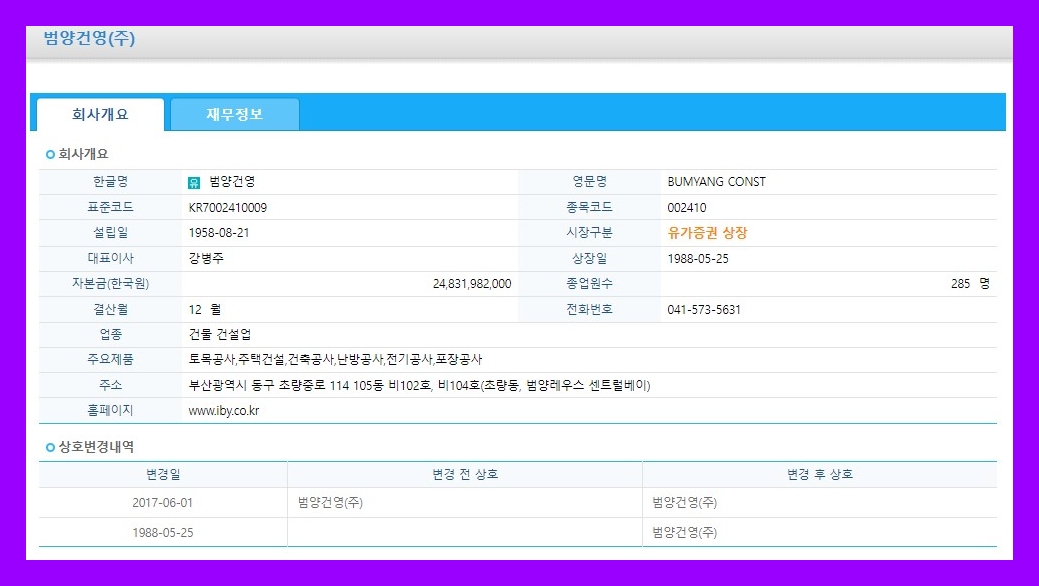Click the change date 2017-06-01
Screen dimensions: 1039x586
[162, 502]
